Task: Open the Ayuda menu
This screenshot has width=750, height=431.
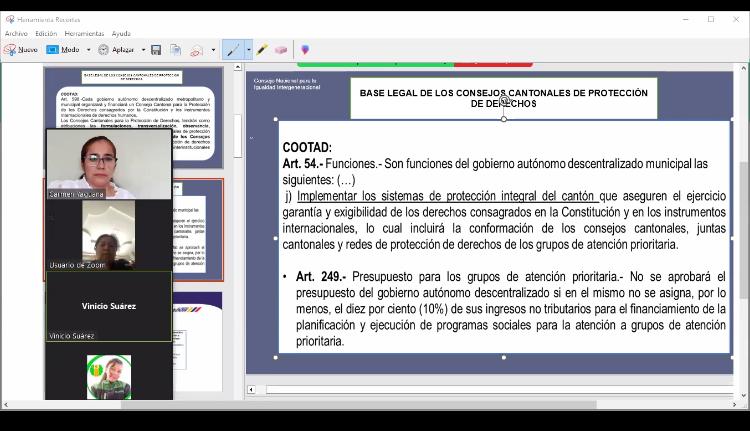Action: [x=121, y=34]
